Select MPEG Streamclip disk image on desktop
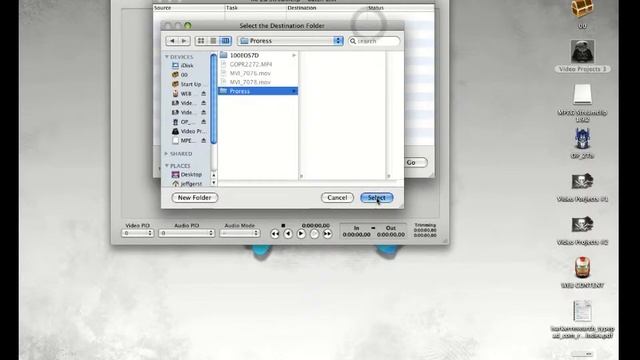 (x=582, y=94)
